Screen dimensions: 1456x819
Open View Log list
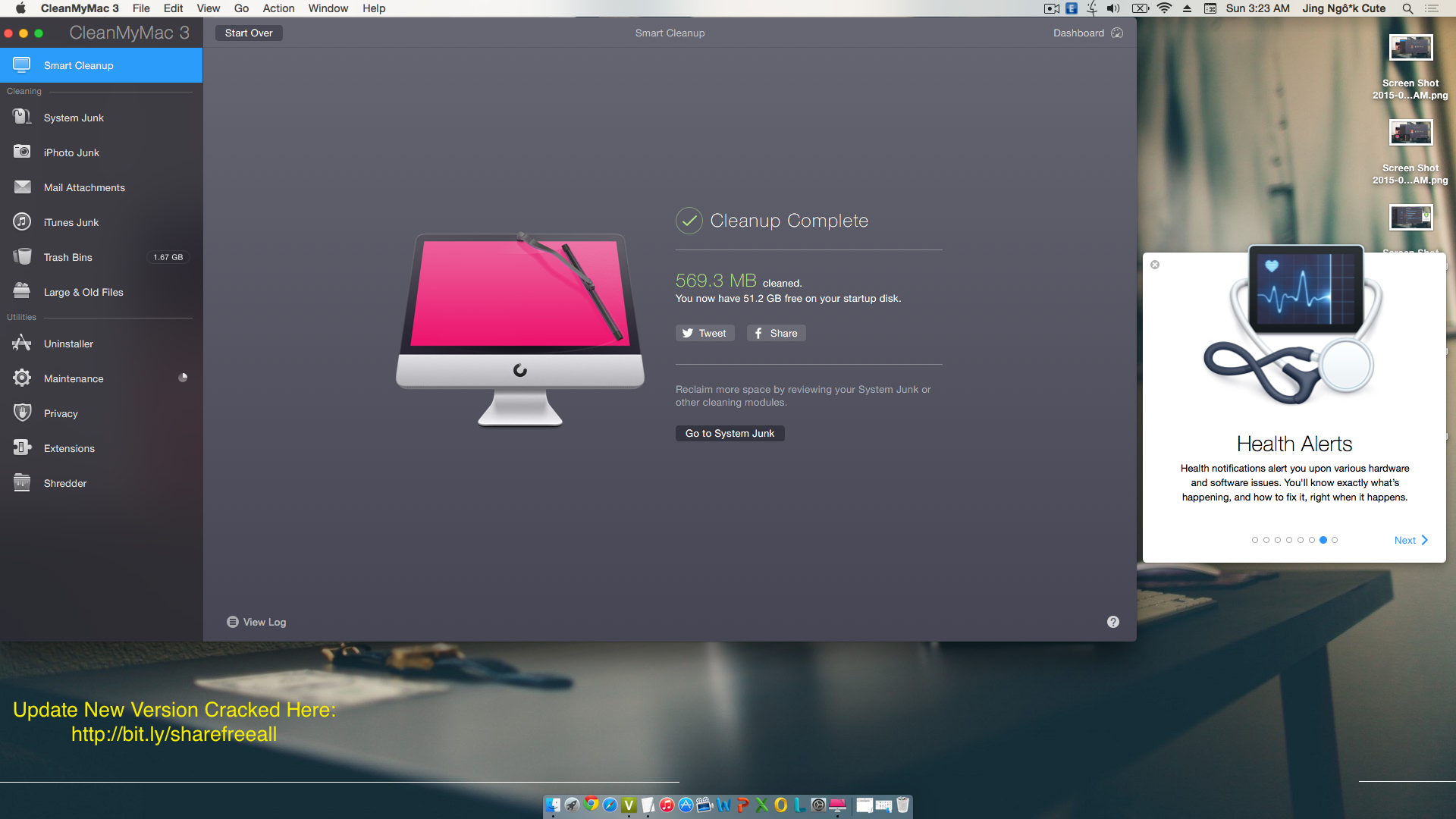[x=256, y=622]
